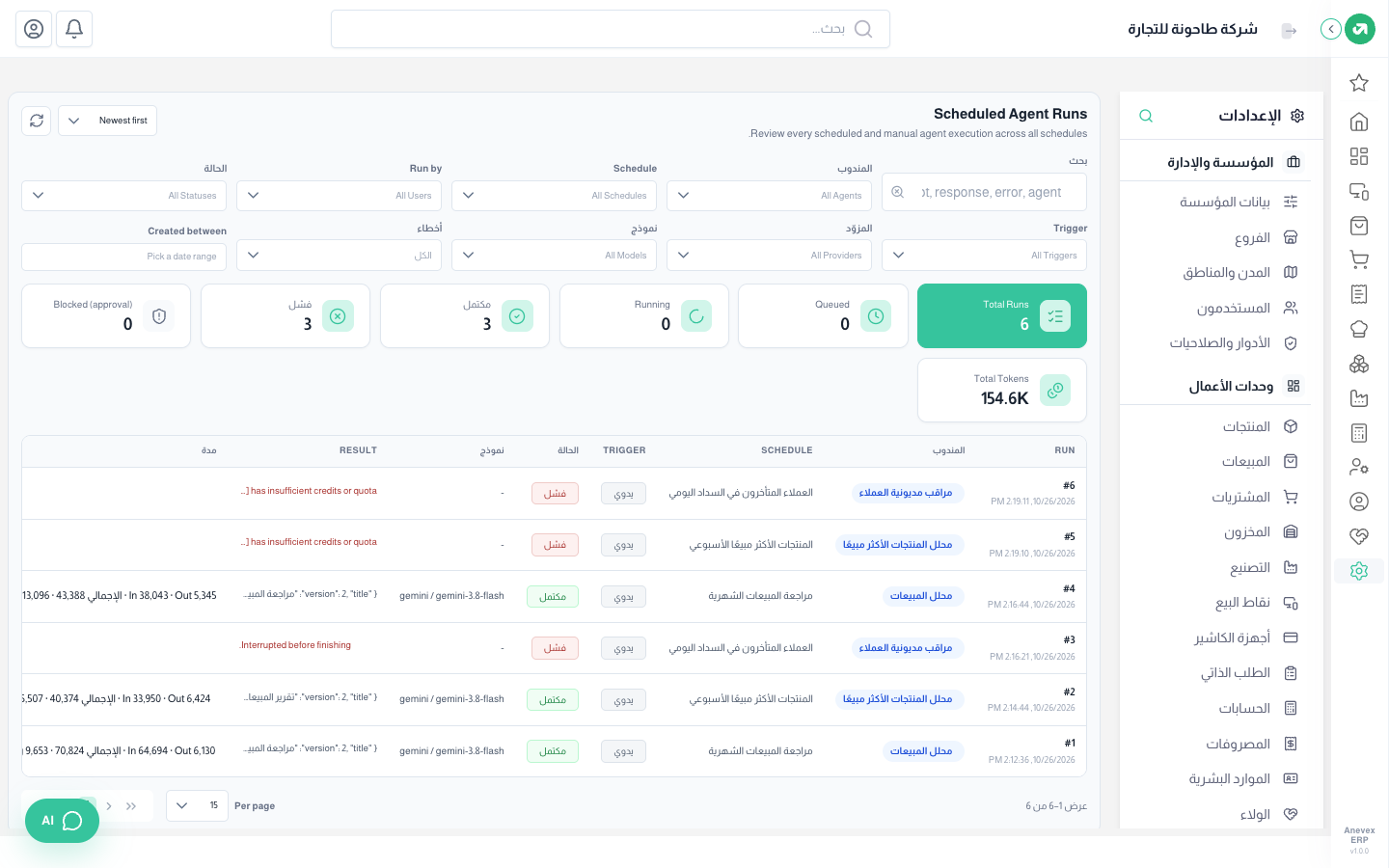Click the favorites star in icon rail

tap(1359, 83)
